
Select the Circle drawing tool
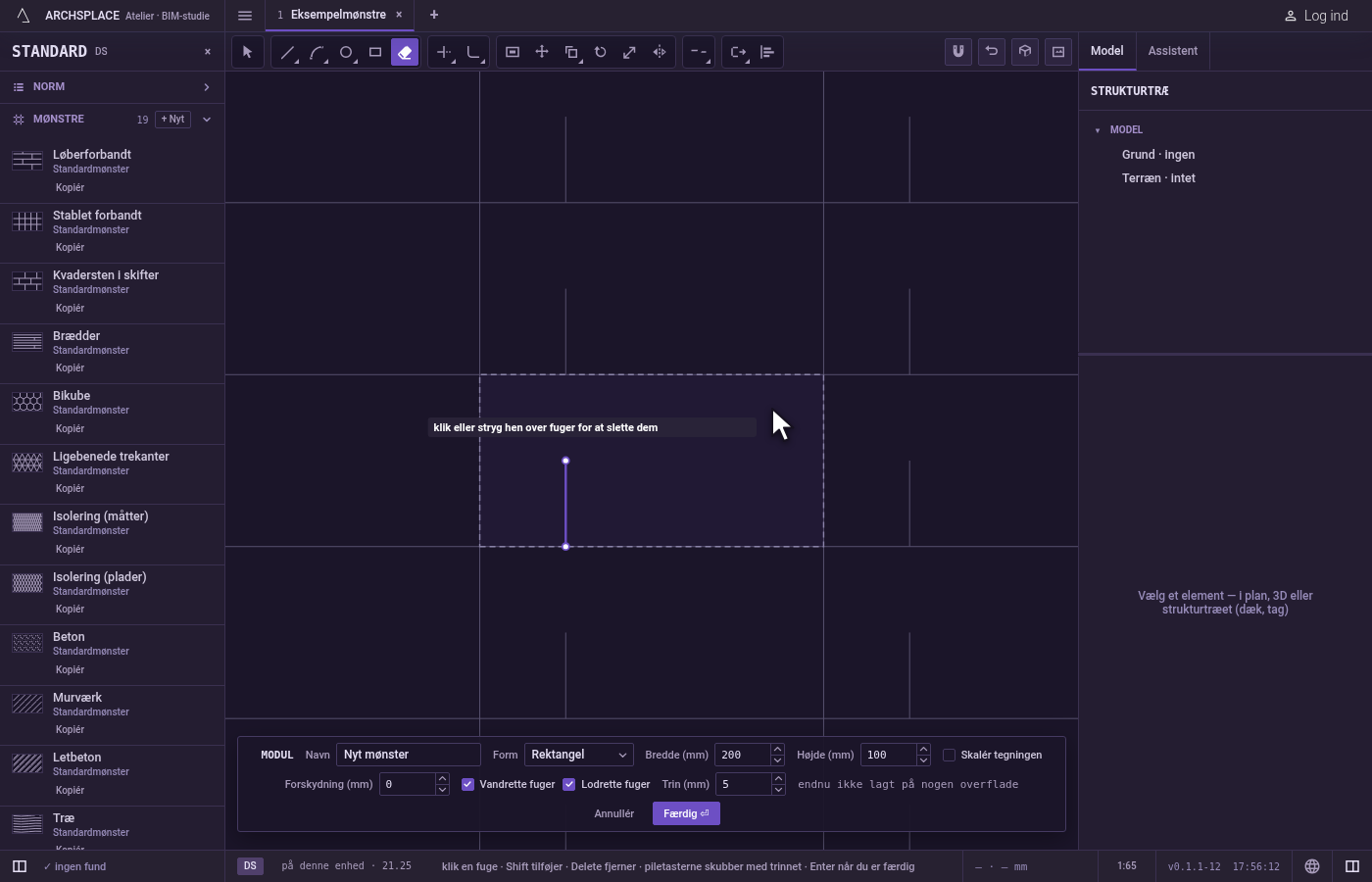[346, 52]
